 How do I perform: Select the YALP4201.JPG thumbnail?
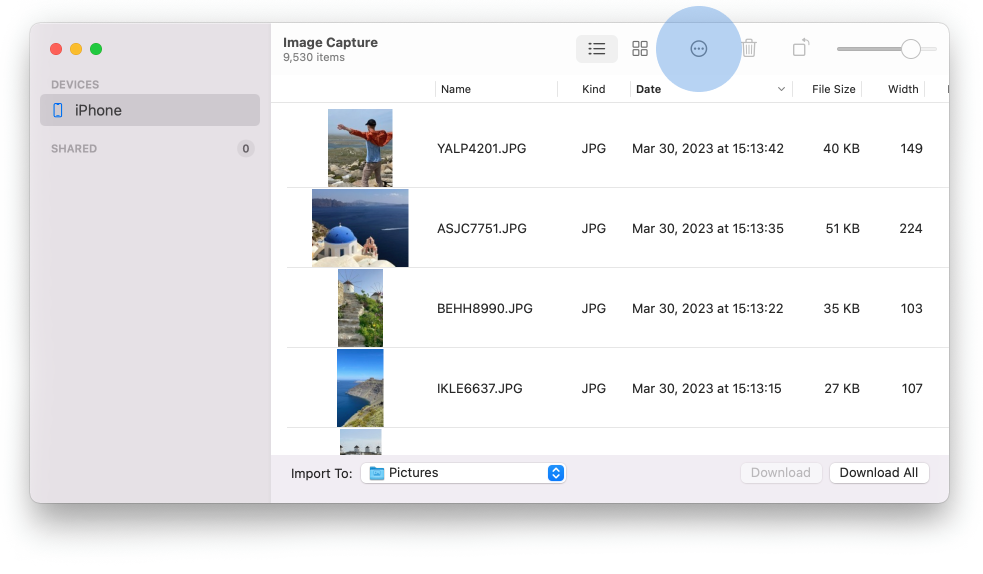[360, 148]
